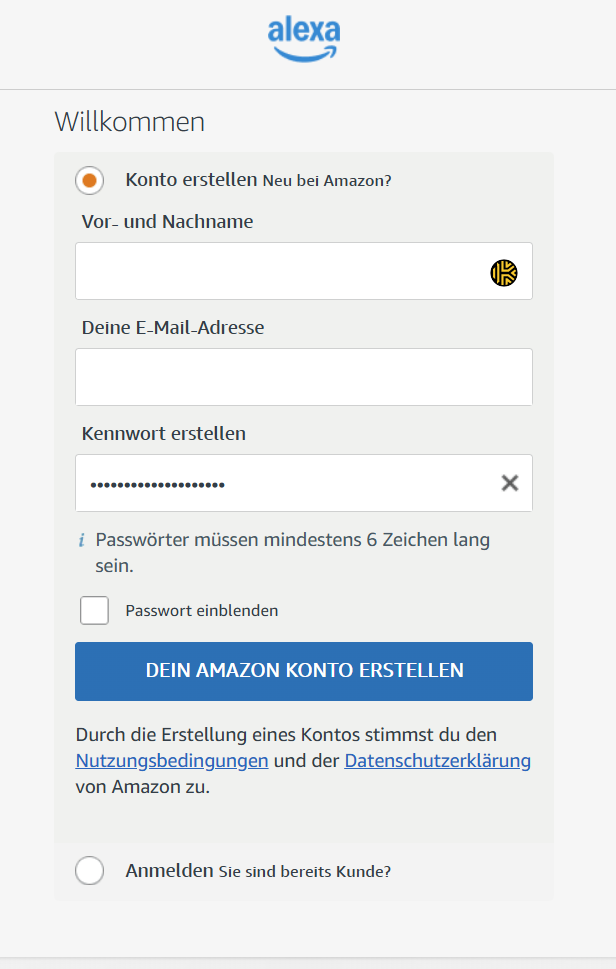This screenshot has height=969, width=616.
Task: Open the Datenschutzerklärung link
Action: pos(437,761)
